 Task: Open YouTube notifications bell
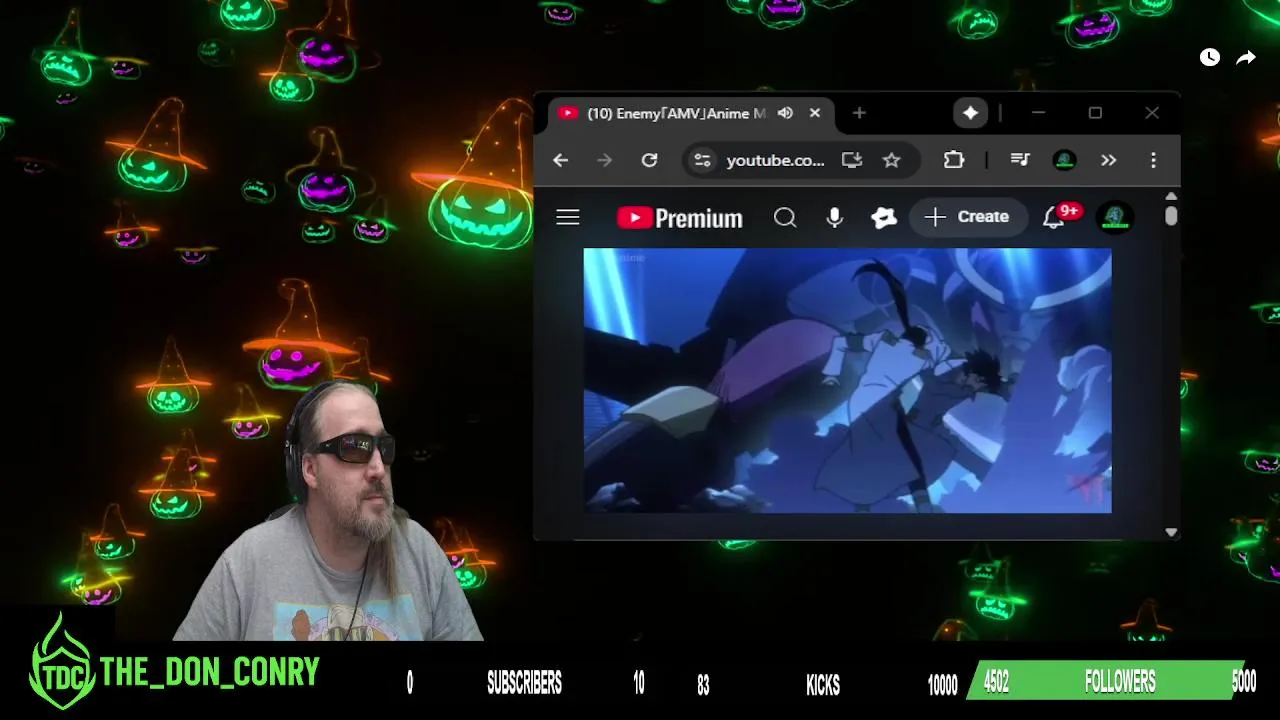[1054, 217]
